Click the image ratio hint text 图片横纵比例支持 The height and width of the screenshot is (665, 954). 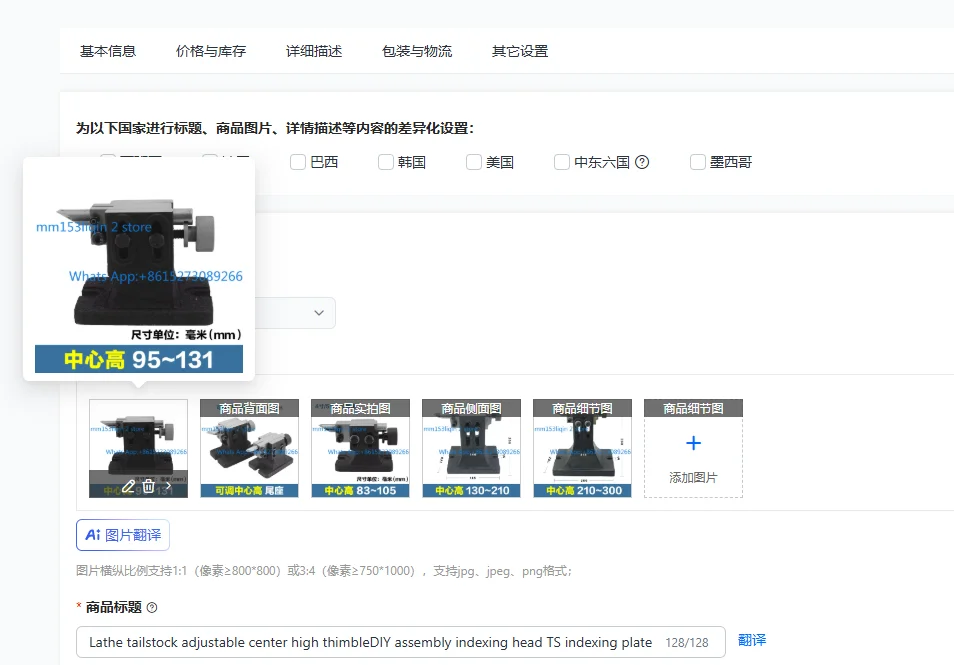click(324, 571)
